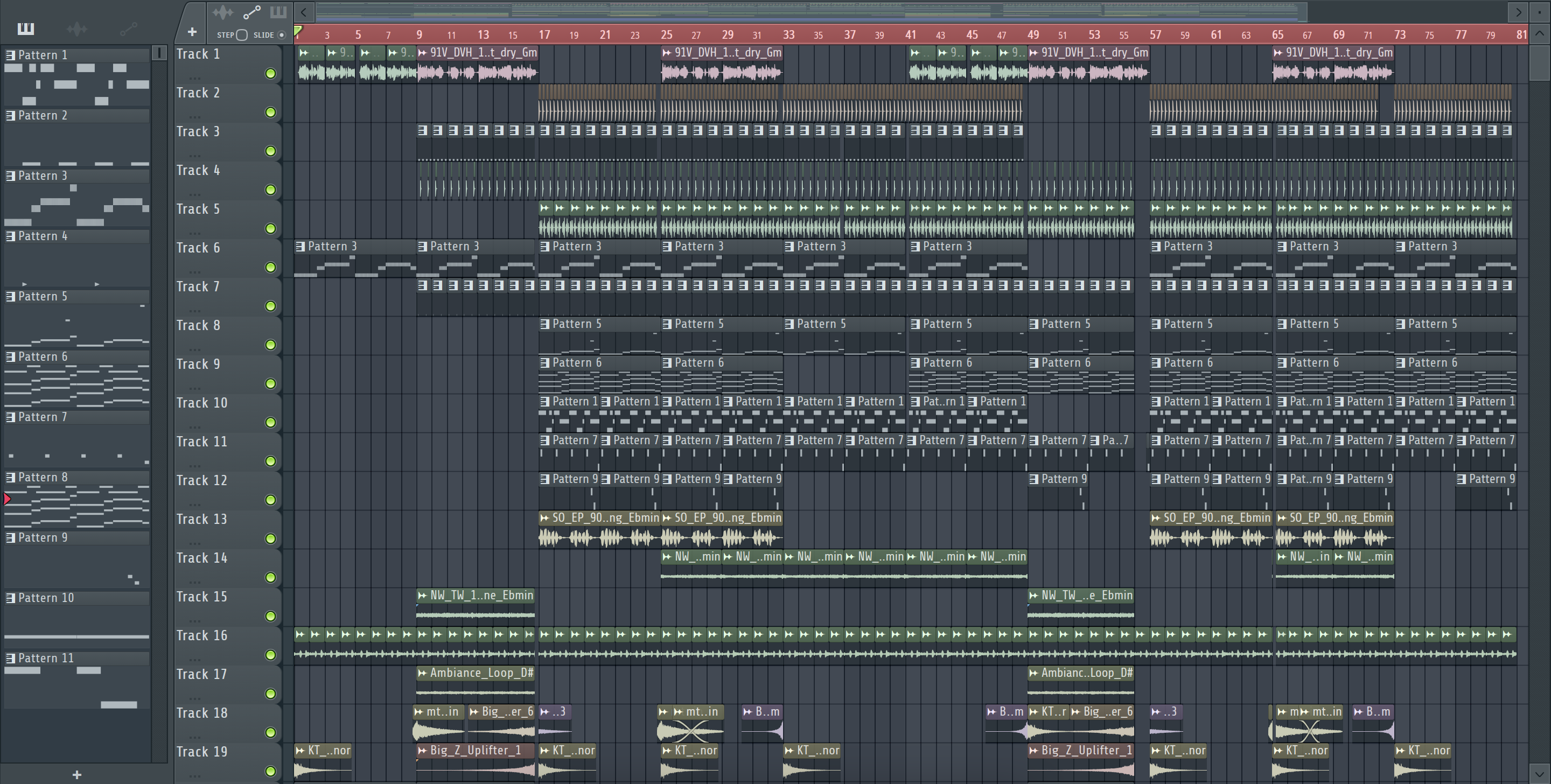
Task: Click the Track 14 header label
Action: [x=202, y=558]
